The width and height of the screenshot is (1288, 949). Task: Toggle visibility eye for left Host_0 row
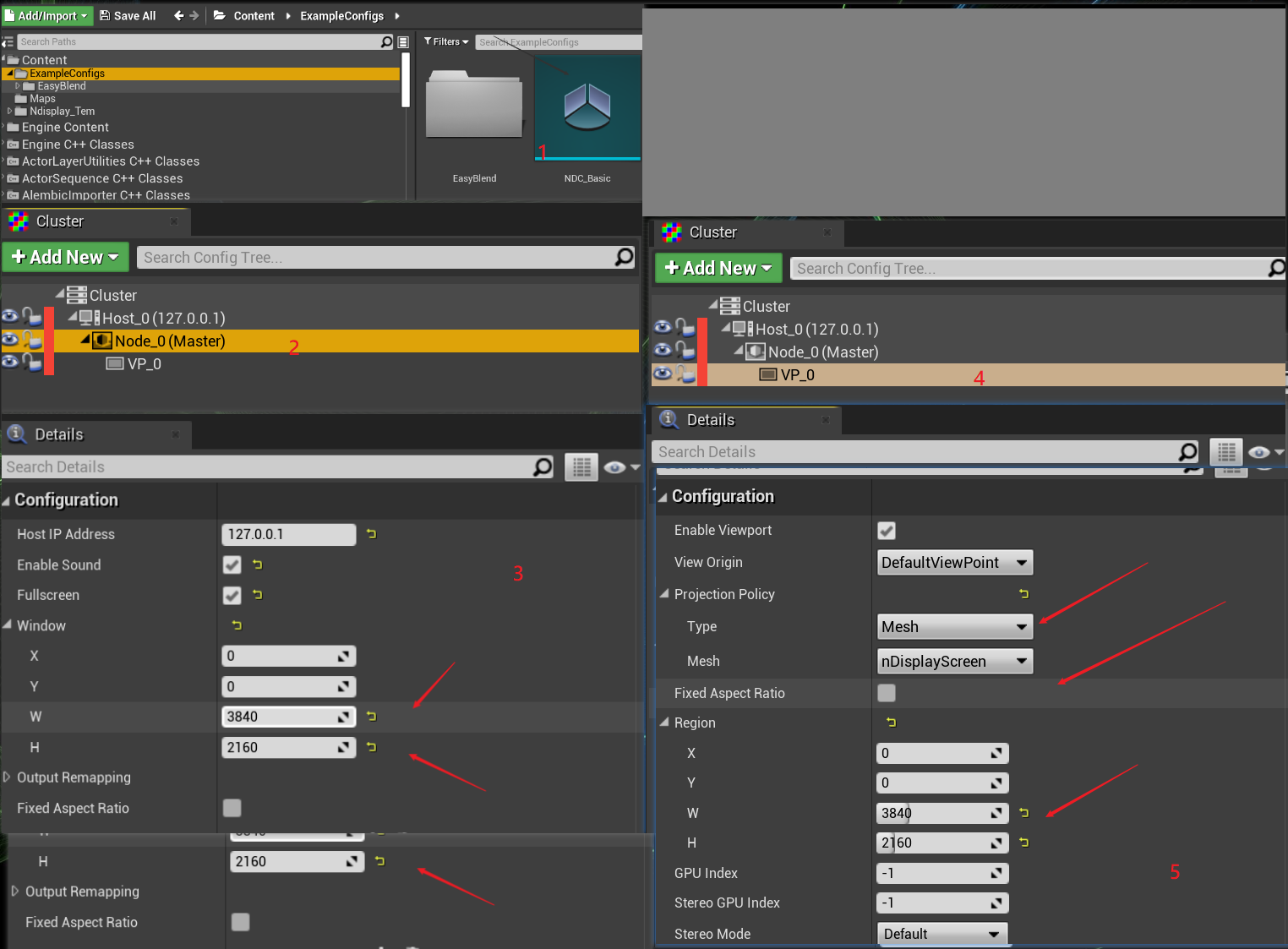point(10,316)
